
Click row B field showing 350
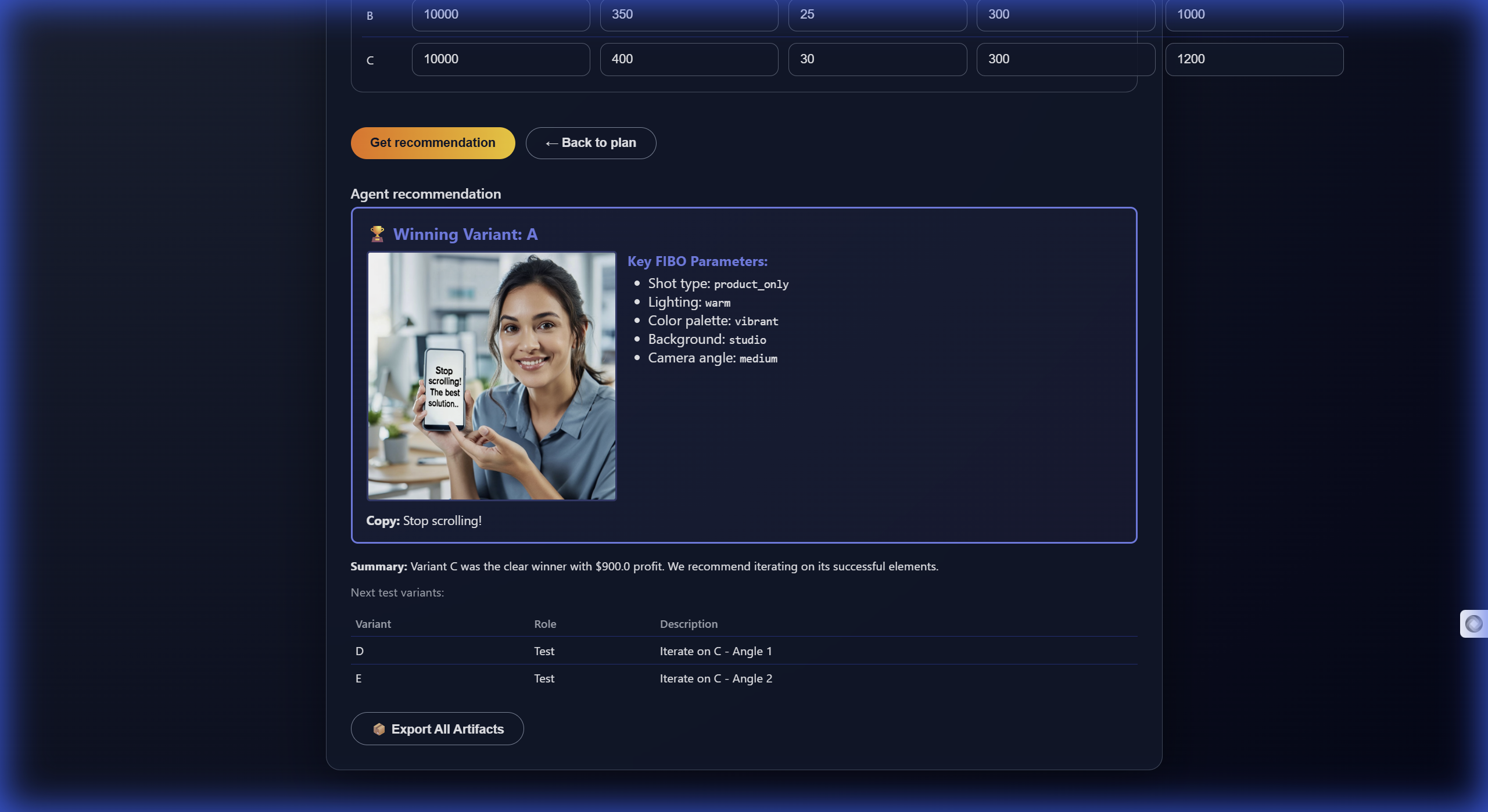click(x=689, y=15)
